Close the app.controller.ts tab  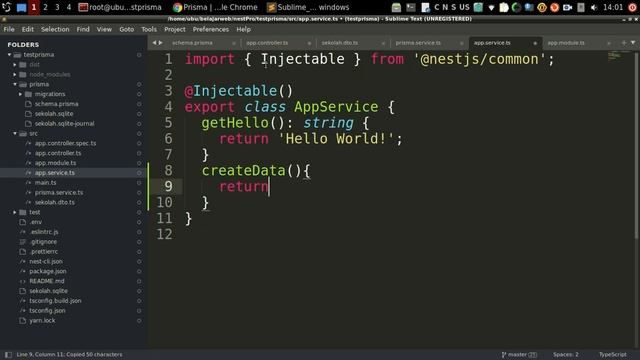pyautogui.click(x=309, y=43)
